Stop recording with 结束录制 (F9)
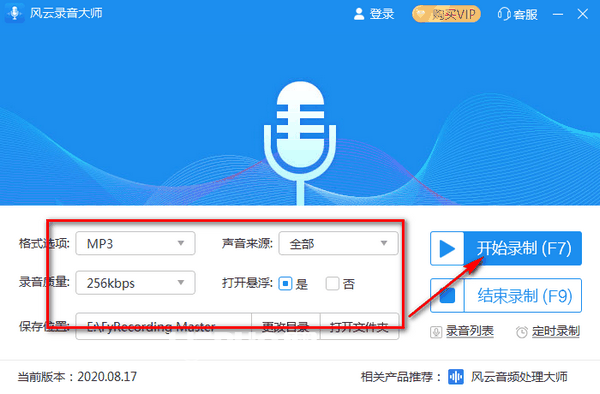Viewport: 600px width, 394px height. pyautogui.click(x=506, y=295)
